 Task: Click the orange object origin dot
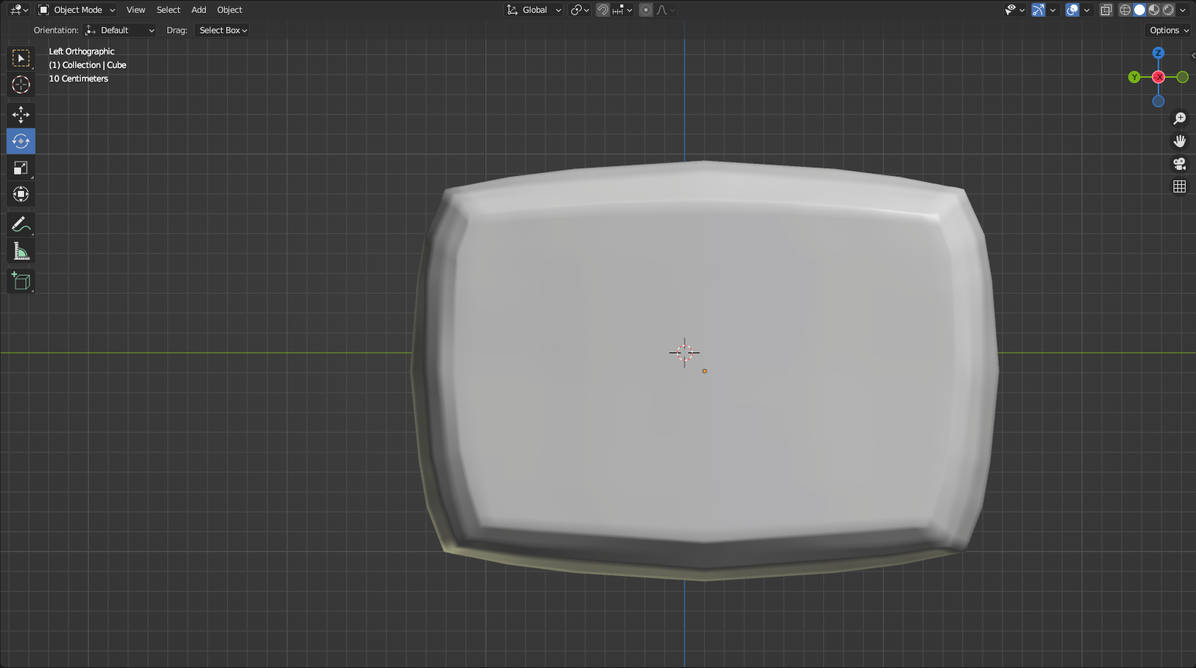click(x=704, y=371)
